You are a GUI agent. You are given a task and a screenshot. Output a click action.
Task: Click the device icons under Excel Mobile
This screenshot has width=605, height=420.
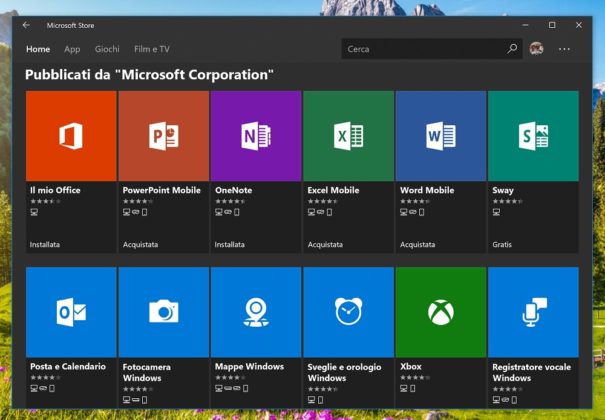click(320, 212)
